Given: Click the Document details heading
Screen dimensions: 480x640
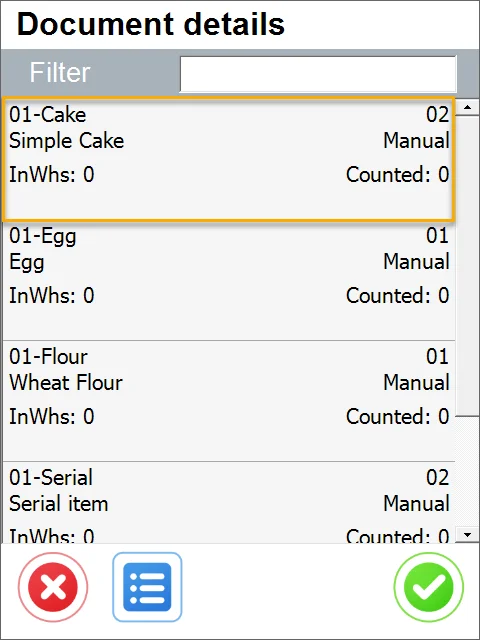Looking at the screenshot, I should tap(151, 24).
